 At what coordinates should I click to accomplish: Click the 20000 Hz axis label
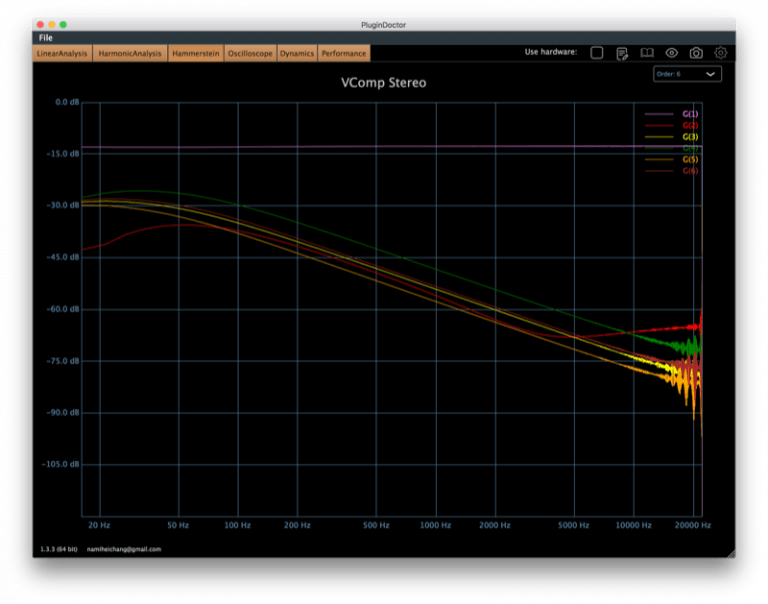point(693,525)
